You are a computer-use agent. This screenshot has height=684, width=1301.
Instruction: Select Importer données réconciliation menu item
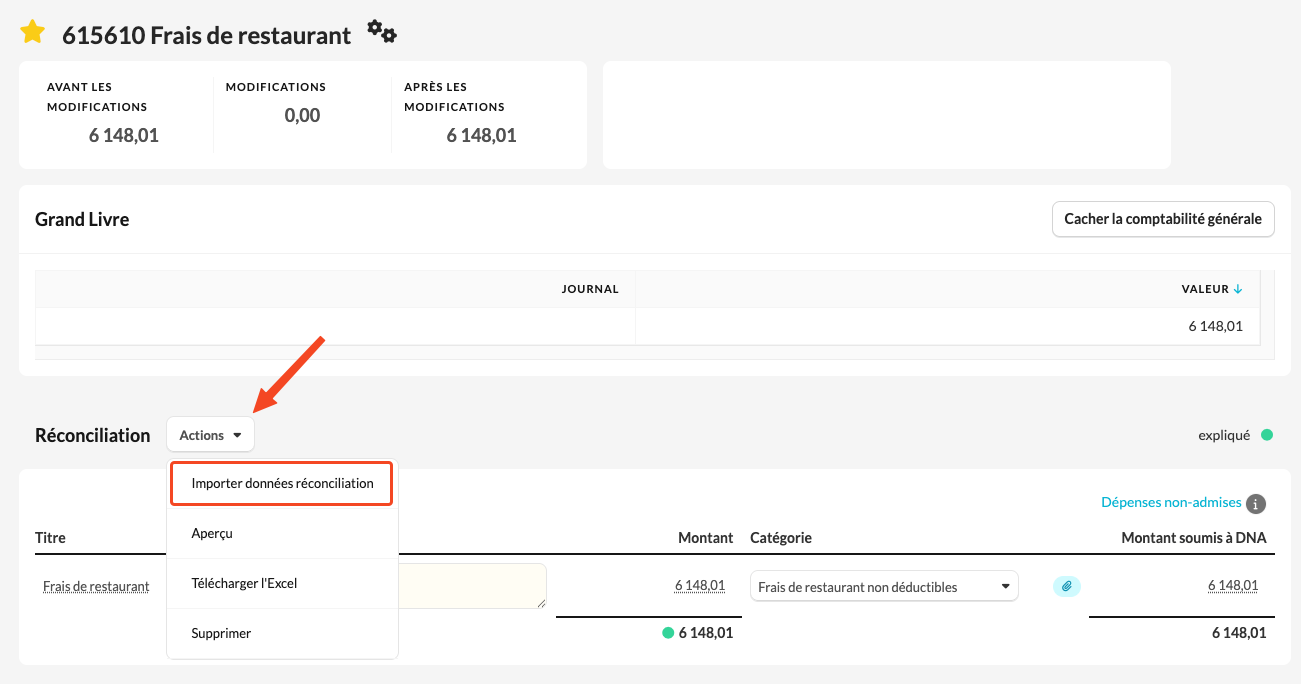[x=282, y=483]
